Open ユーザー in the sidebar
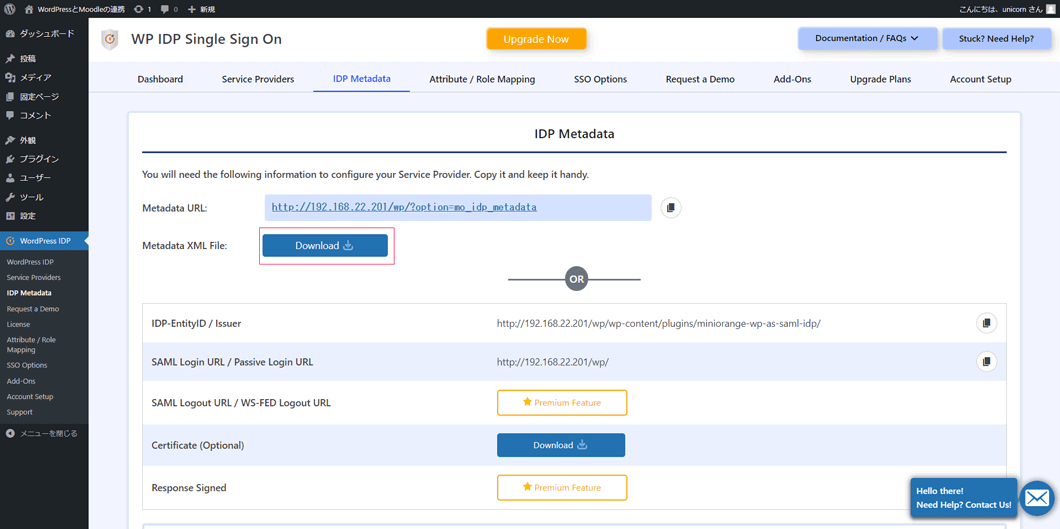Viewport: 1060px width, 529px height. click(x=44, y=178)
